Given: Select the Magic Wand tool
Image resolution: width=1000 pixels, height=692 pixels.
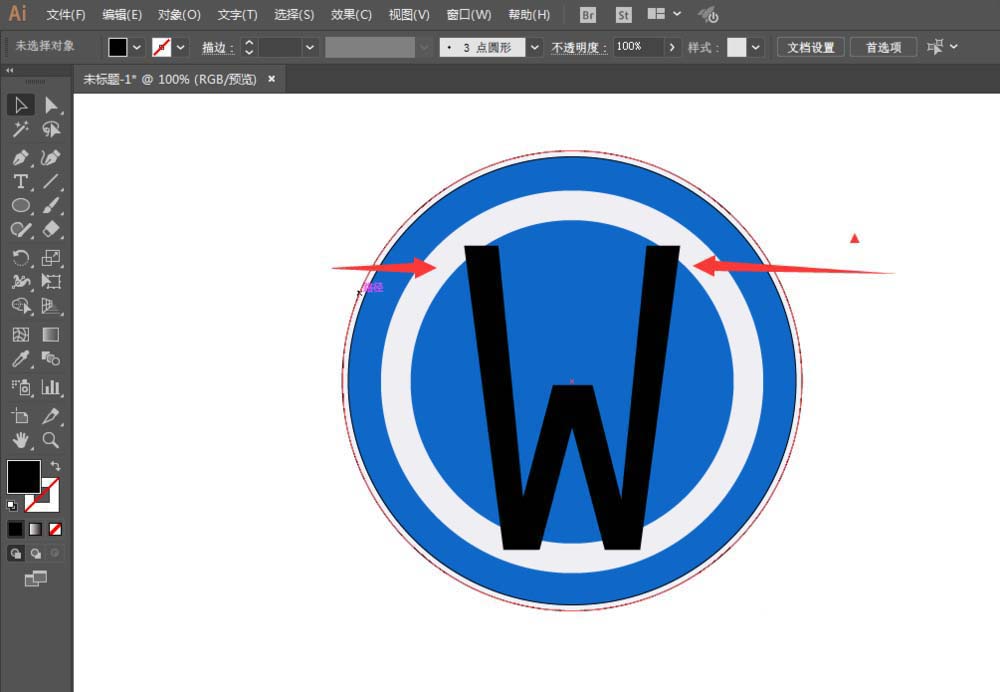Looking at the screenshot, I should pos(22,129).
